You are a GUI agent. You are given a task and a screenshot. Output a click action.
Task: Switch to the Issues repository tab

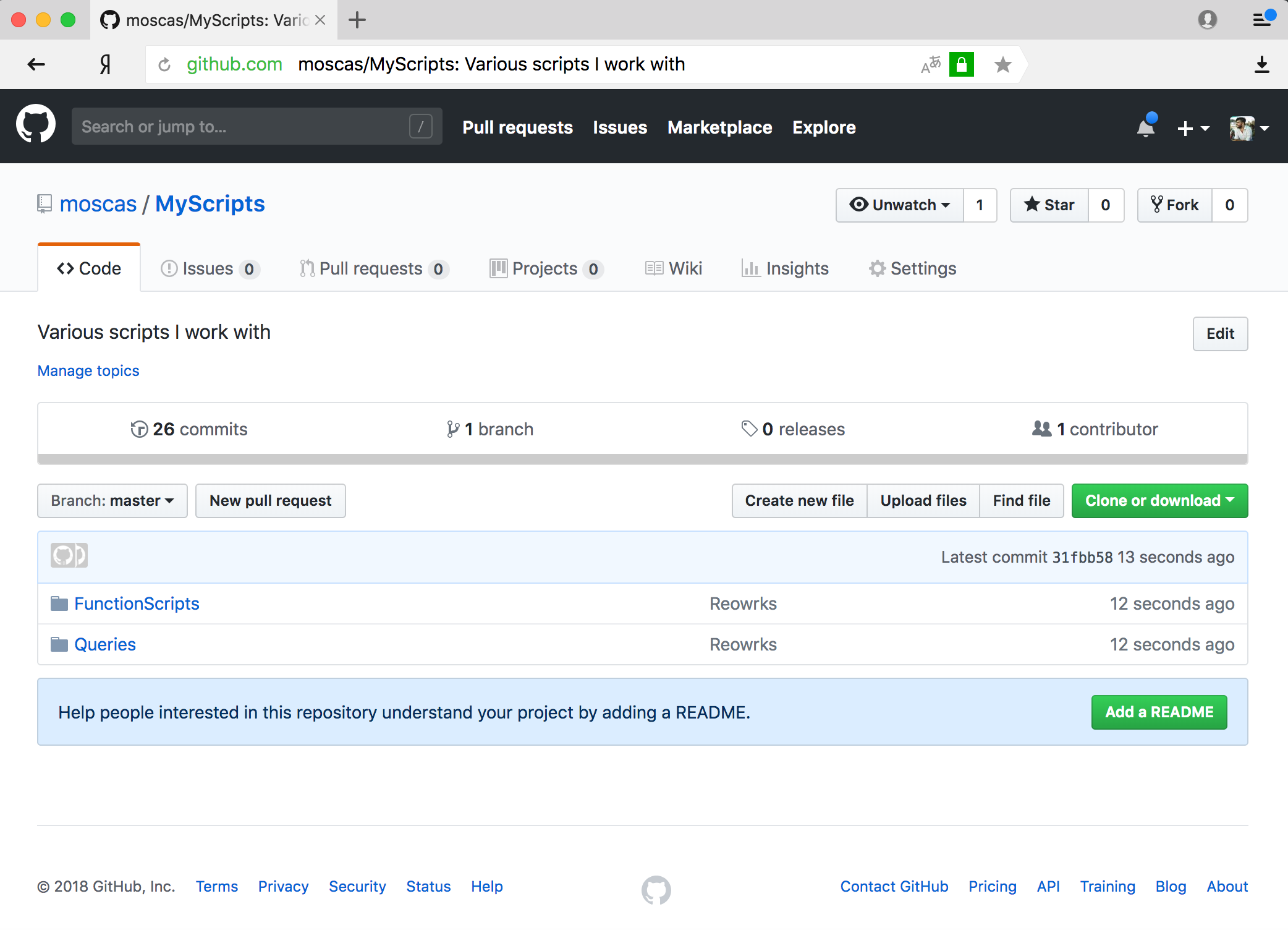click(210, 268)
